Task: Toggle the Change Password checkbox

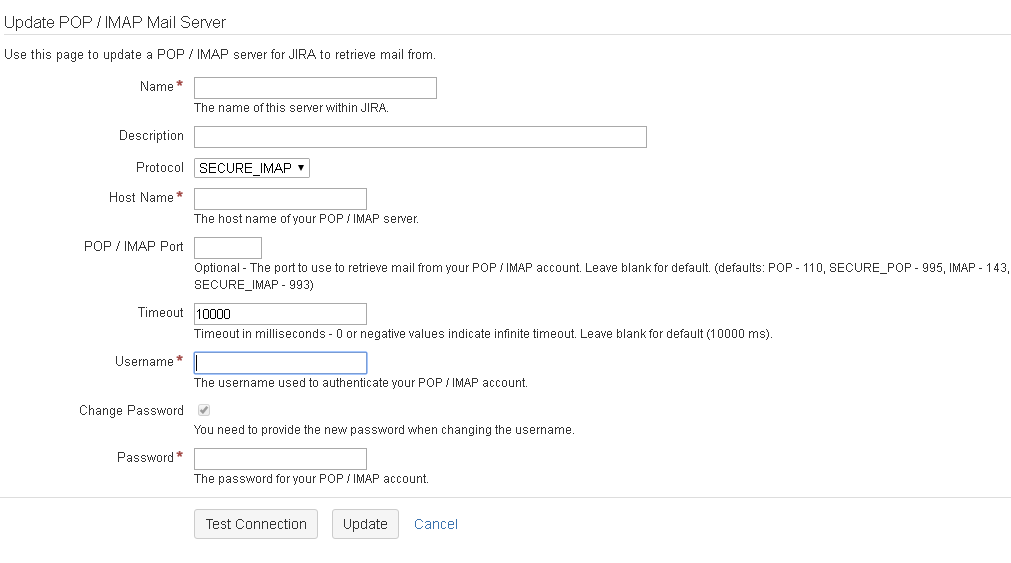Action: (204, 410)
